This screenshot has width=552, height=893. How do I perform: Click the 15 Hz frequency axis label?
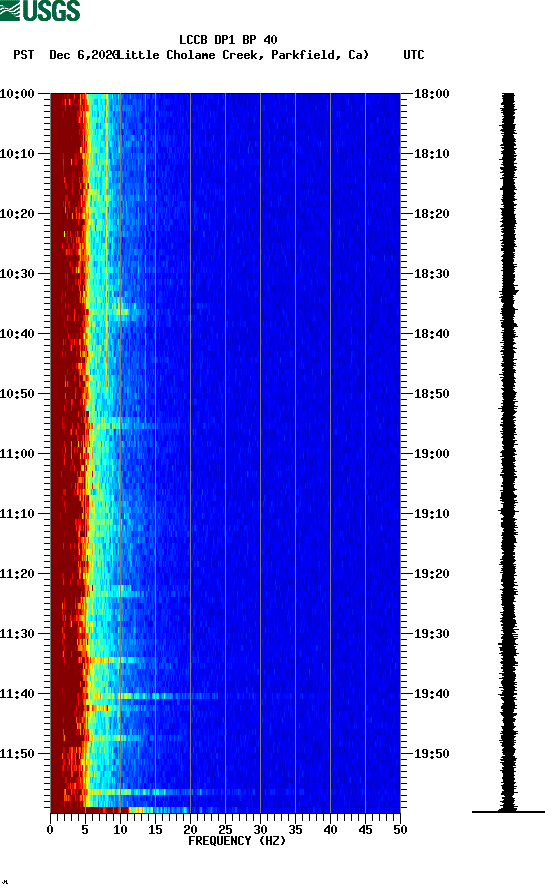tap(155, 830)
